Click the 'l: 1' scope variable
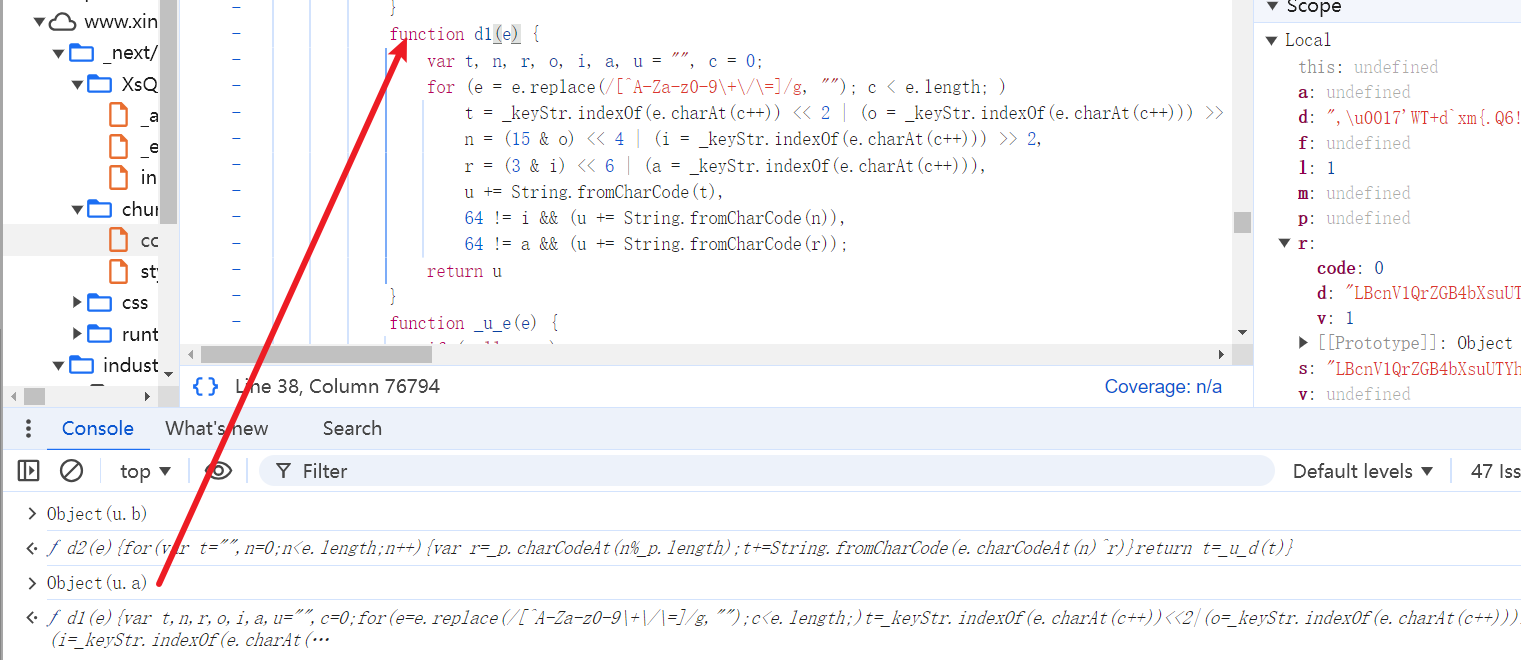This screenshot has height=660, width=1521. coord(1317,168)
